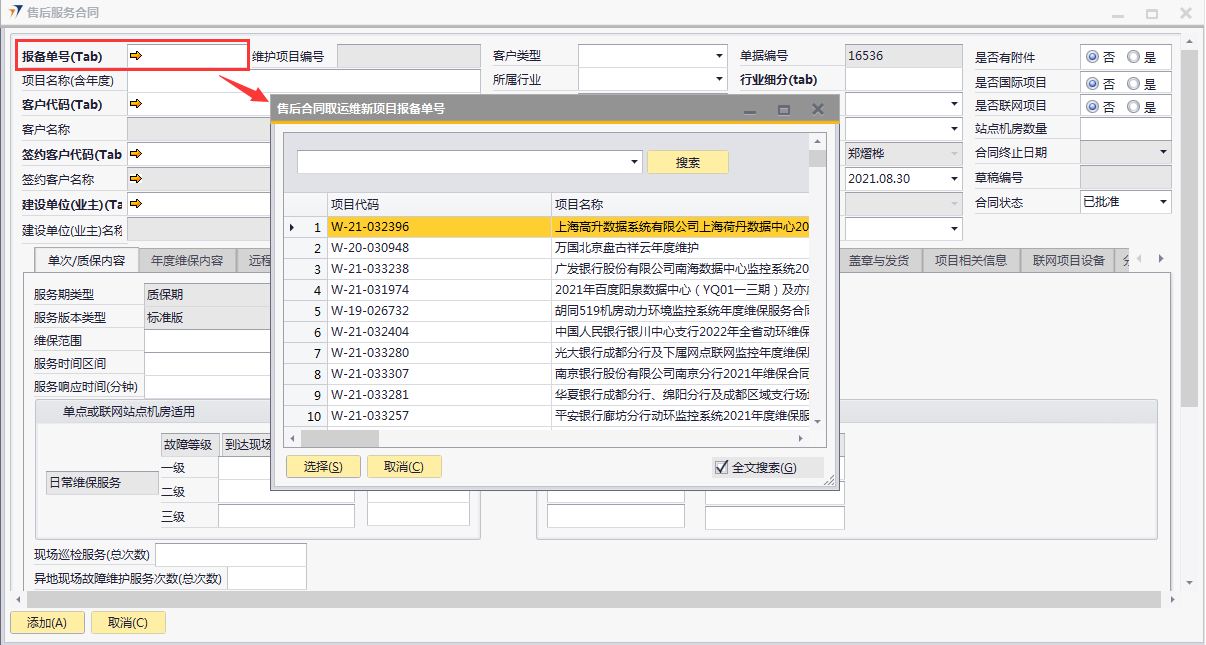This screenshot has width=1206, height=645.
Task: Open the 客户类型 dropdown
Action: 718,56
